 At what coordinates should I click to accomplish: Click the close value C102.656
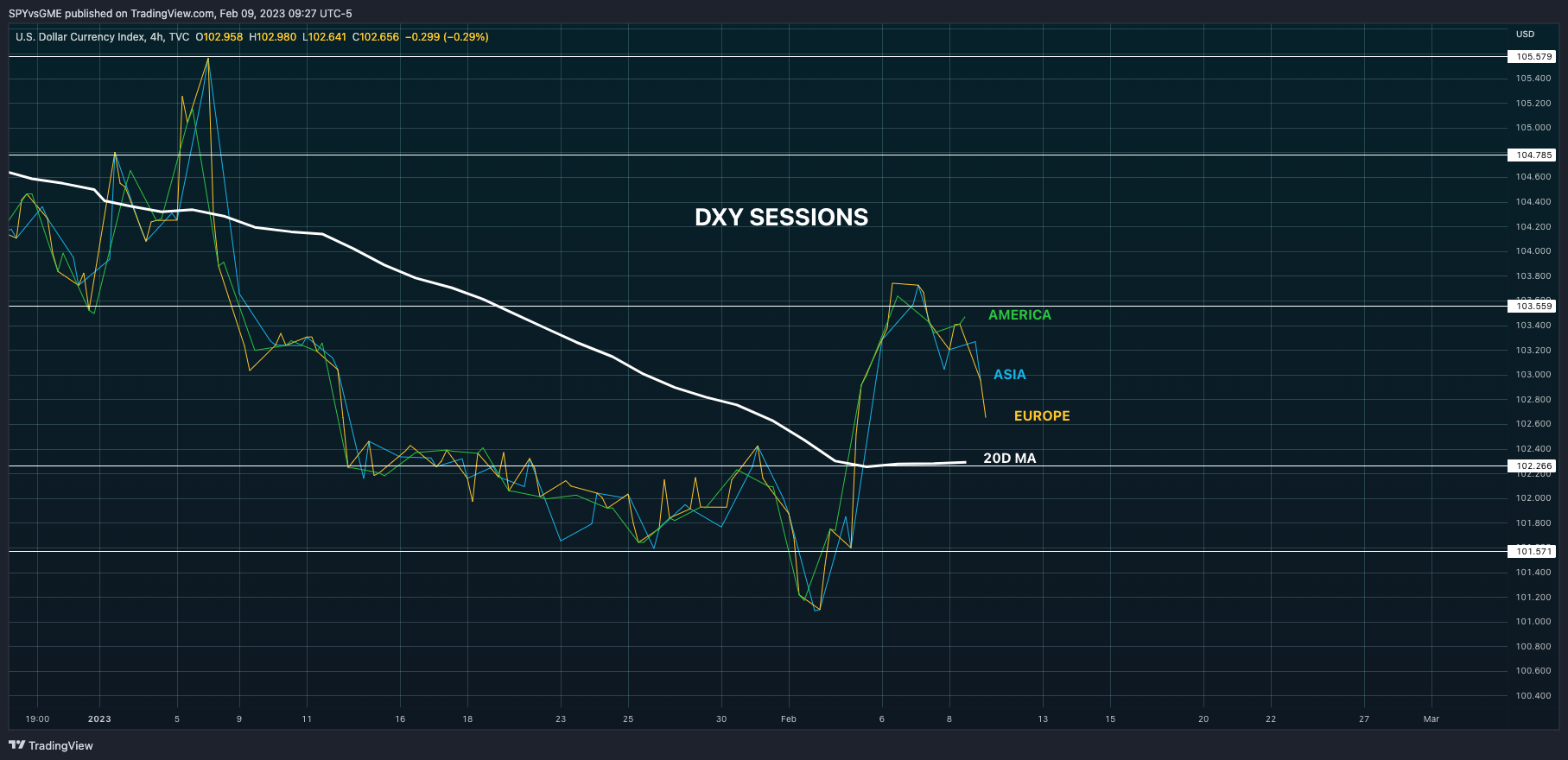coord(376,37)
